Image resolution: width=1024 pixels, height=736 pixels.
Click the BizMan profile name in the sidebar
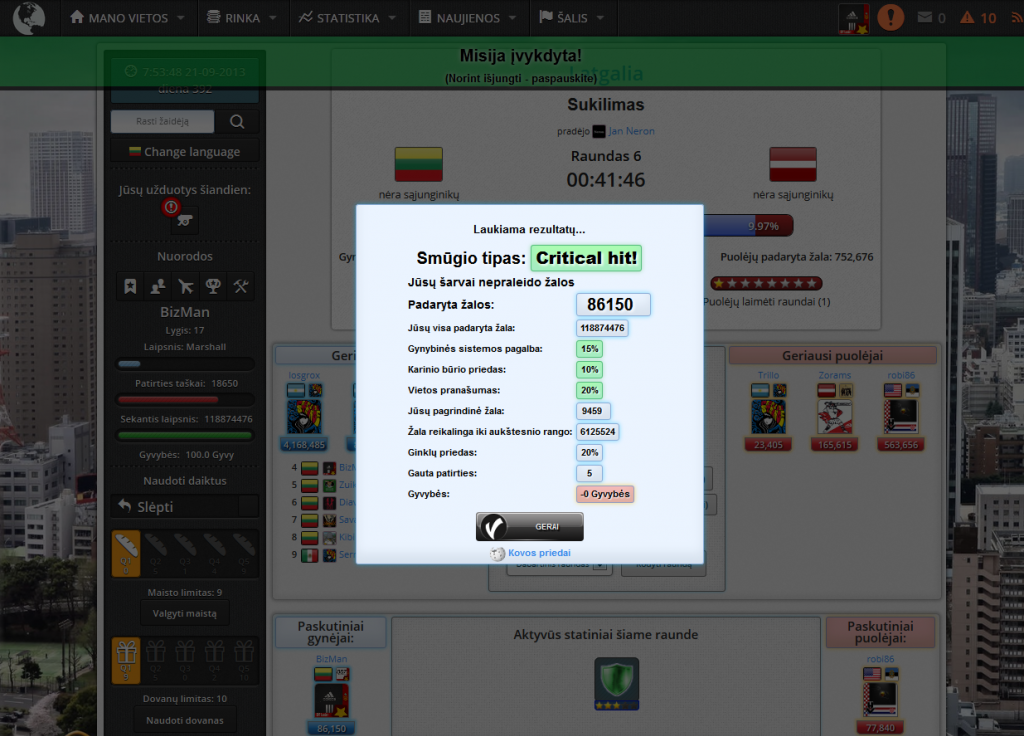pyautogui.click(x=185, y=312)
